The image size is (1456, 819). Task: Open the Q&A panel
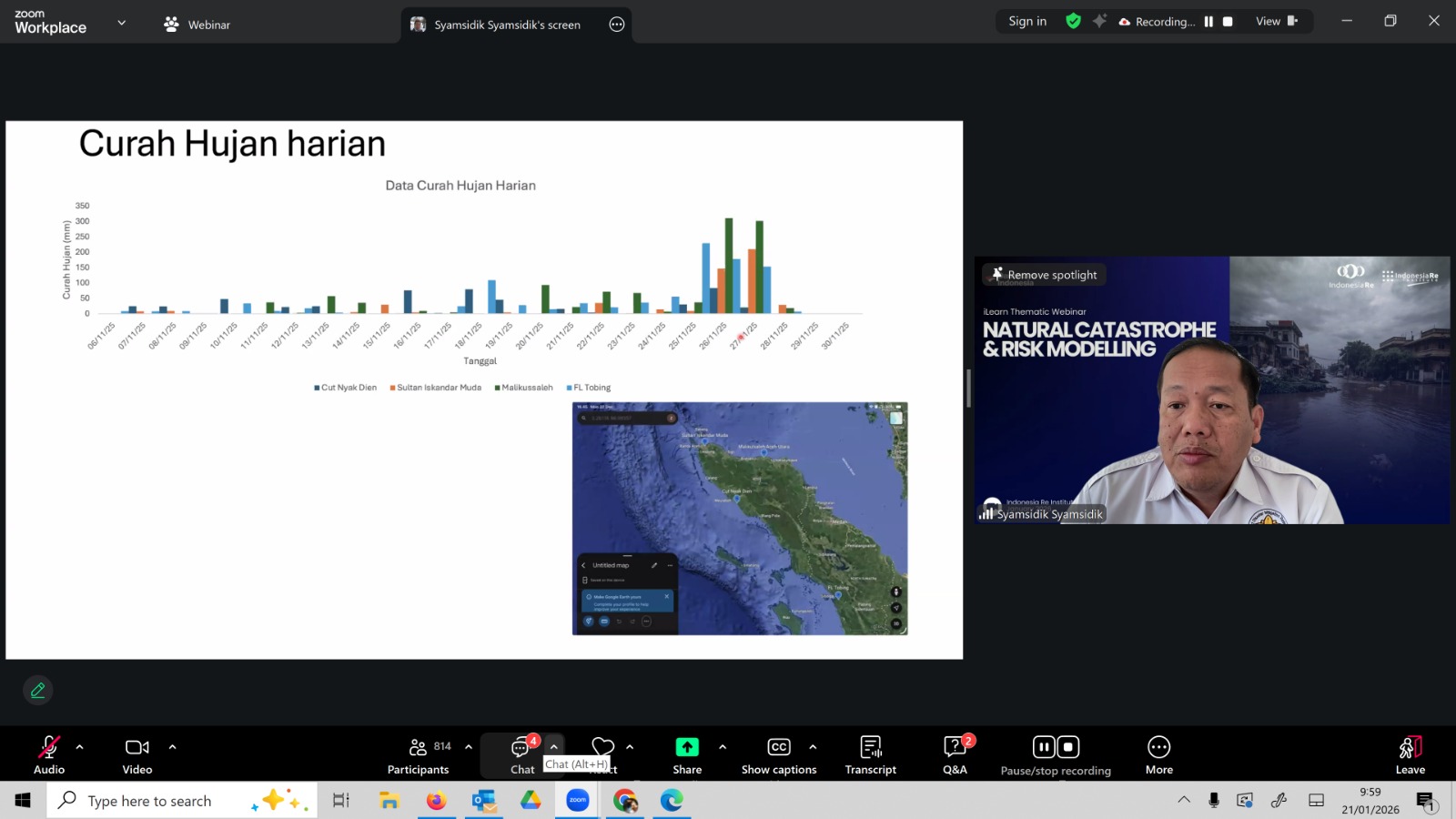pos(955,748)
